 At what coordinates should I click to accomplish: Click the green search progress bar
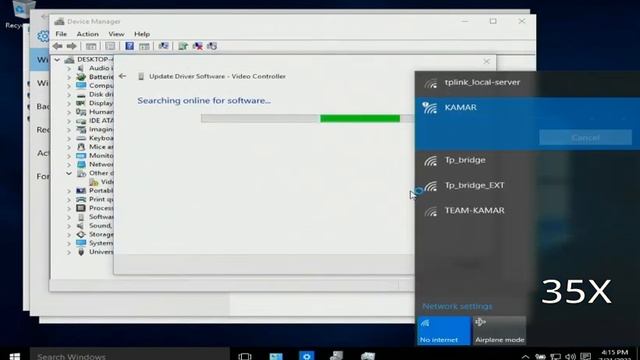point(360,118)
